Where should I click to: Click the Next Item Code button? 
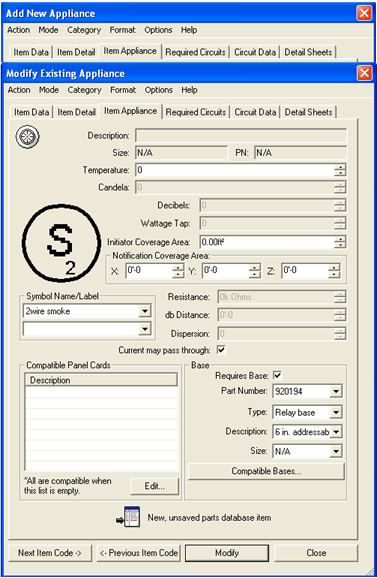click(x=50, y=553)
